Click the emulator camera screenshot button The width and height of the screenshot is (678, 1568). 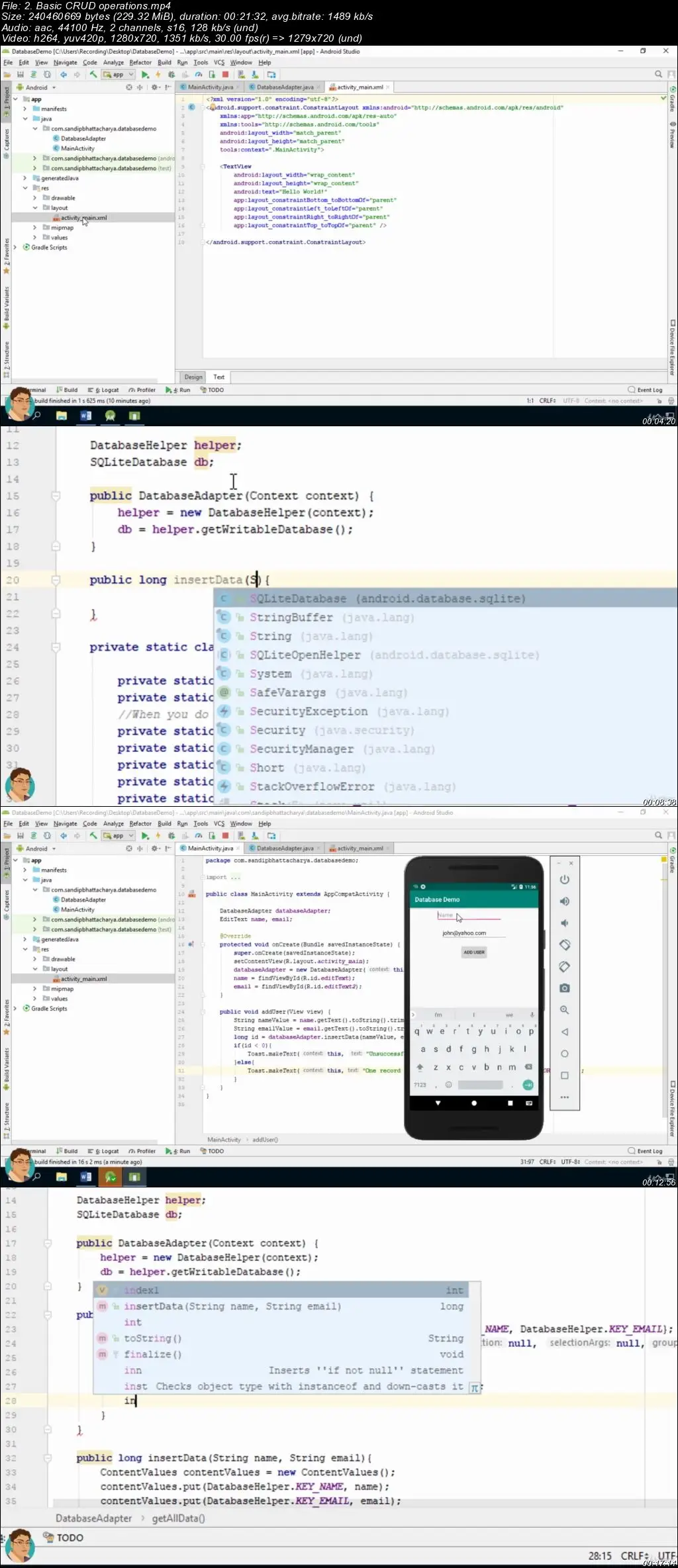[564, 988]
